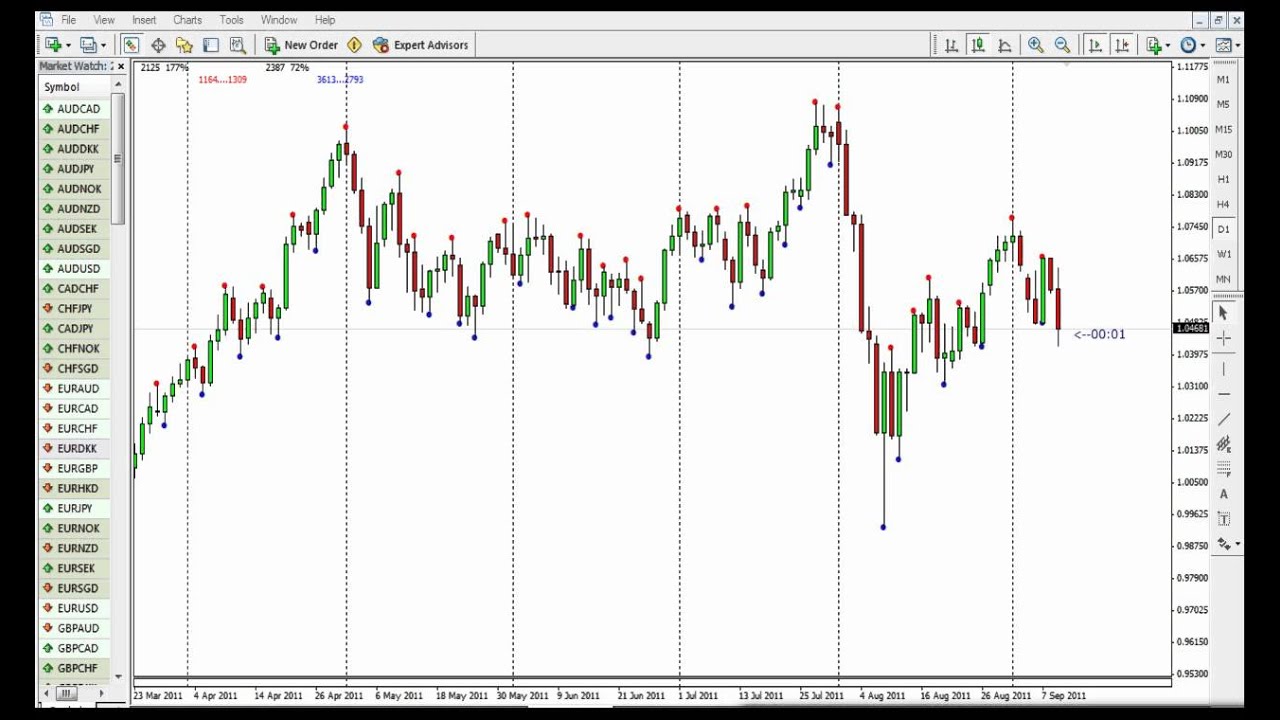The image size is (1280, 720).
Task: Open the File menu
Action: pos(68,20)
